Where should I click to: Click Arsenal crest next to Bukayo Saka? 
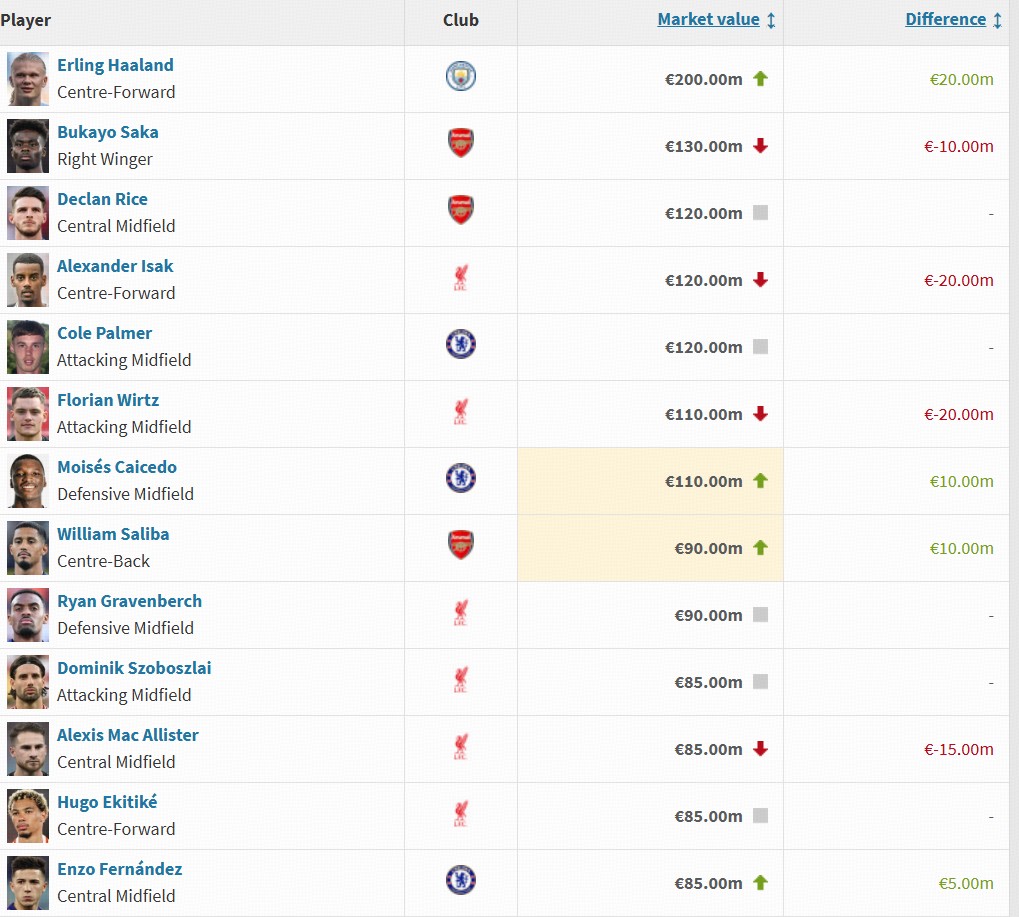tap(461, 144)
